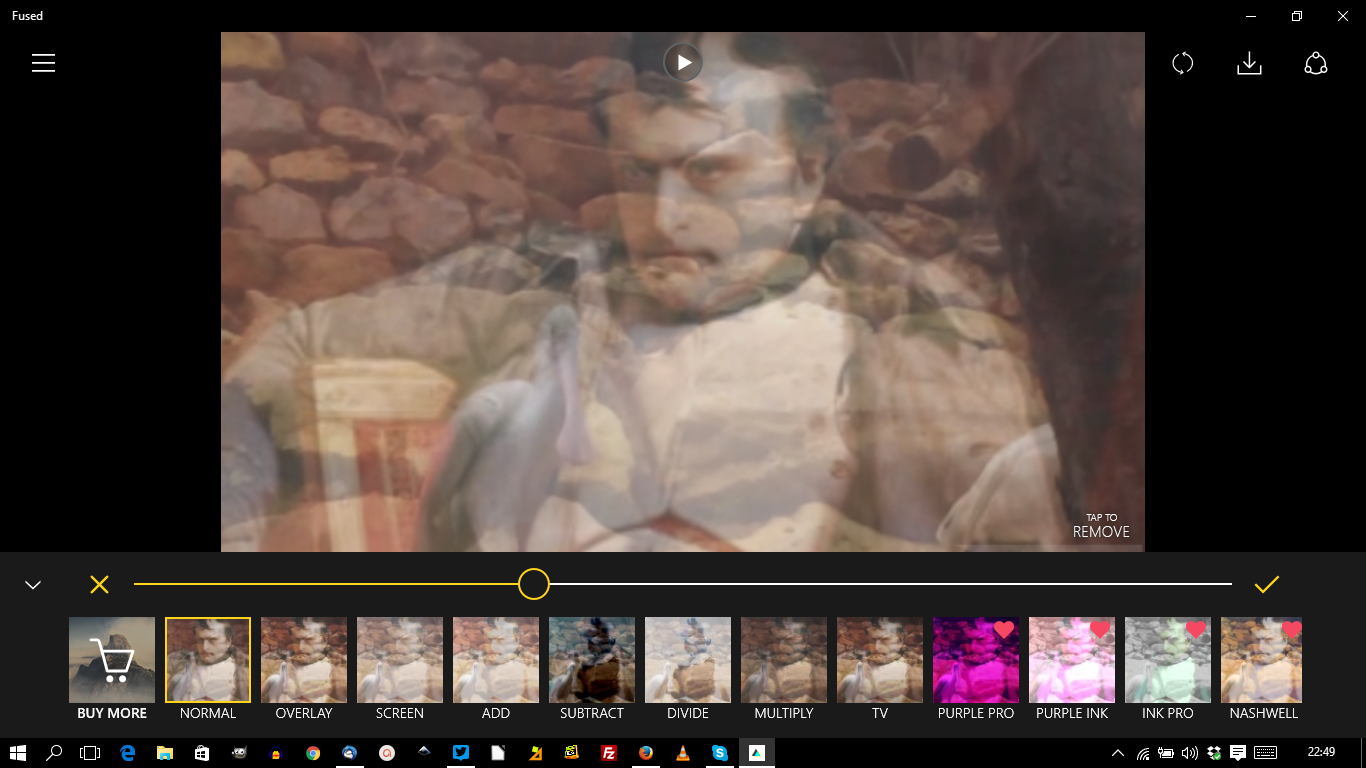Launch Firefox from the taskbar
Image resolution: width=1366 pixels, height=768 pixels.
point(646,752)
